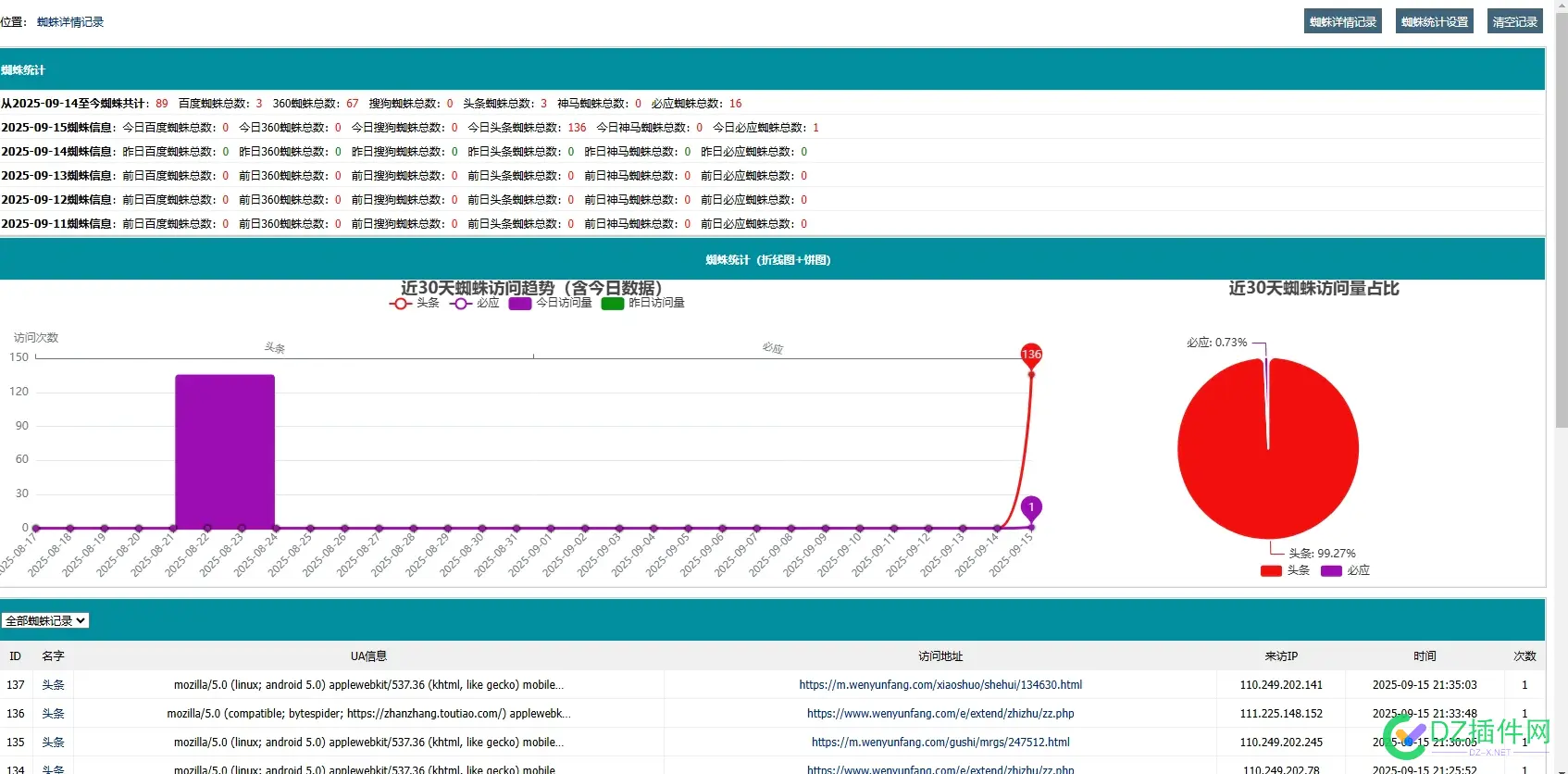This screenshot has width=1568, height=774.
Task: Open the gushi/mrgs/247512.html visited URL
Action: click(940, 743)
